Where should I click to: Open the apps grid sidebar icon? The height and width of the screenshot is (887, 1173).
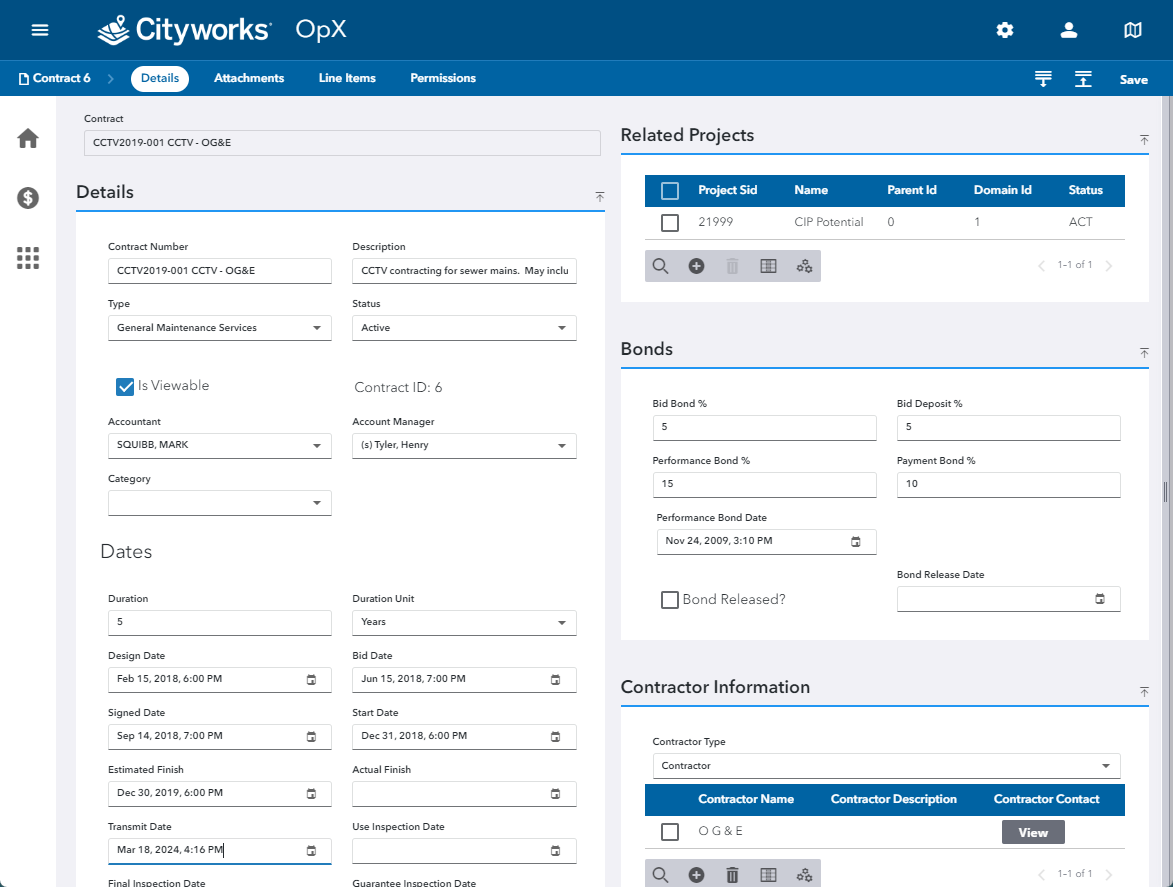tap(28, 258)
